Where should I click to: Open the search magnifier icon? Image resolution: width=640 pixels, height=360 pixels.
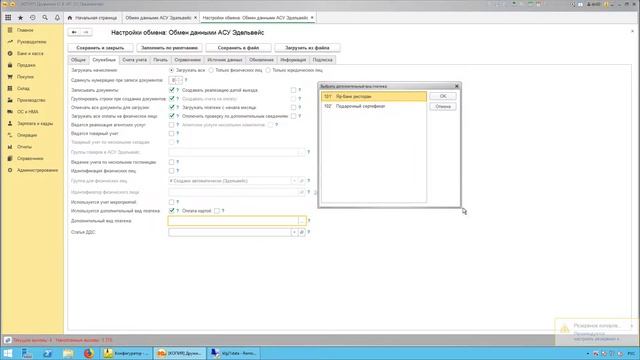pyautogui.click(x=45, y=18)
